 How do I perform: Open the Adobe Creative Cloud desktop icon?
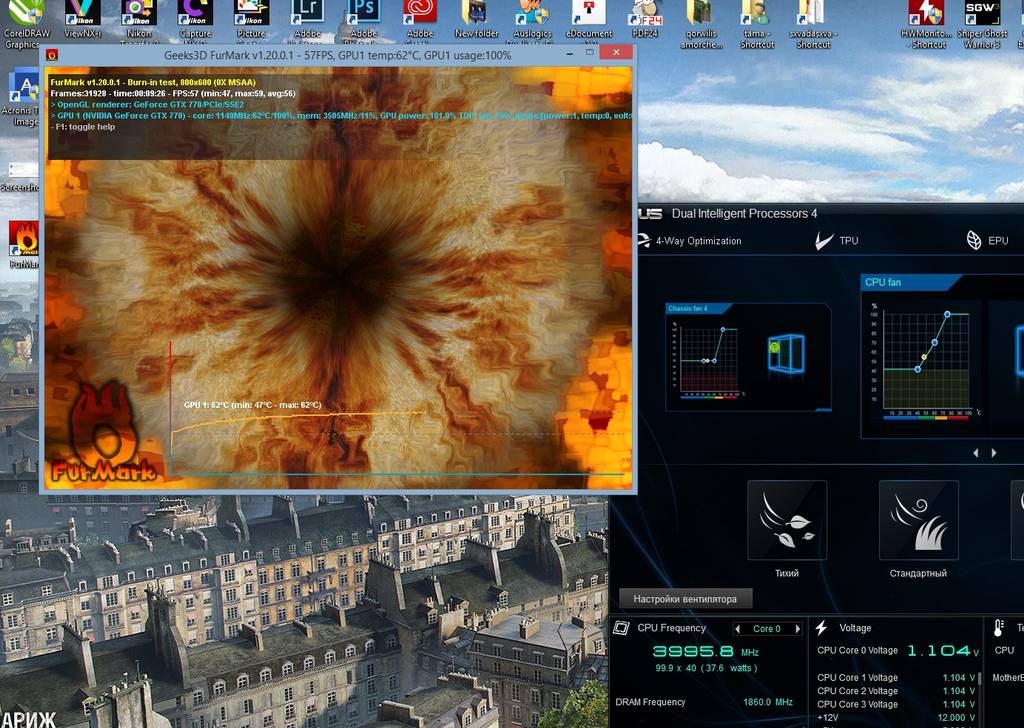click(420, 21)
